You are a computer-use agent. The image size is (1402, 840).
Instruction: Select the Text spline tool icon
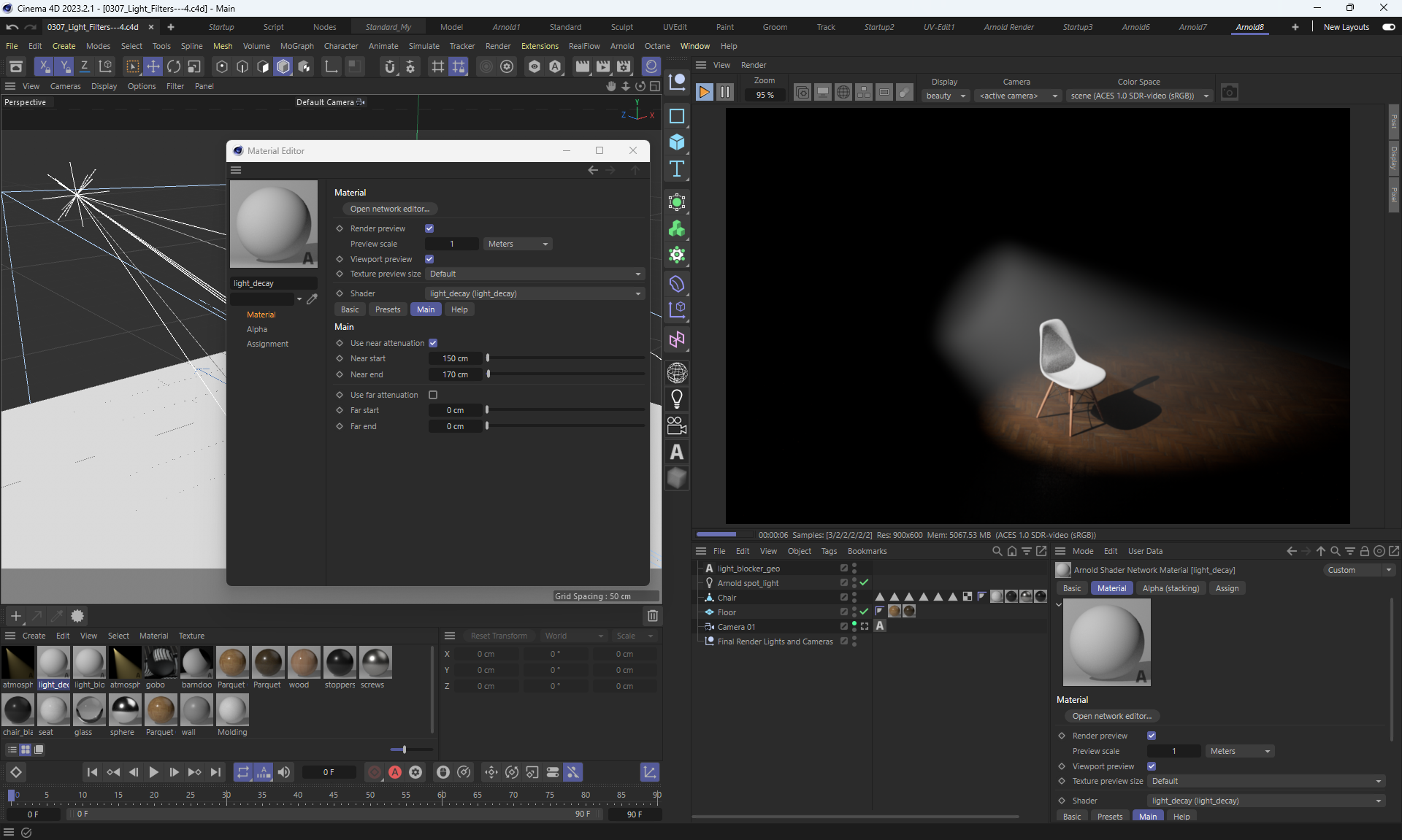[677, 169]
